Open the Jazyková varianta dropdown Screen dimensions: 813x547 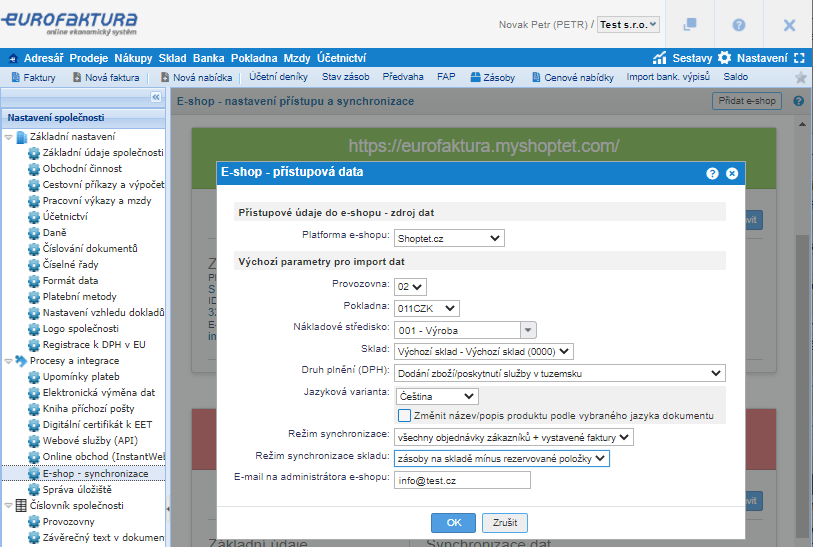[436, 396]
